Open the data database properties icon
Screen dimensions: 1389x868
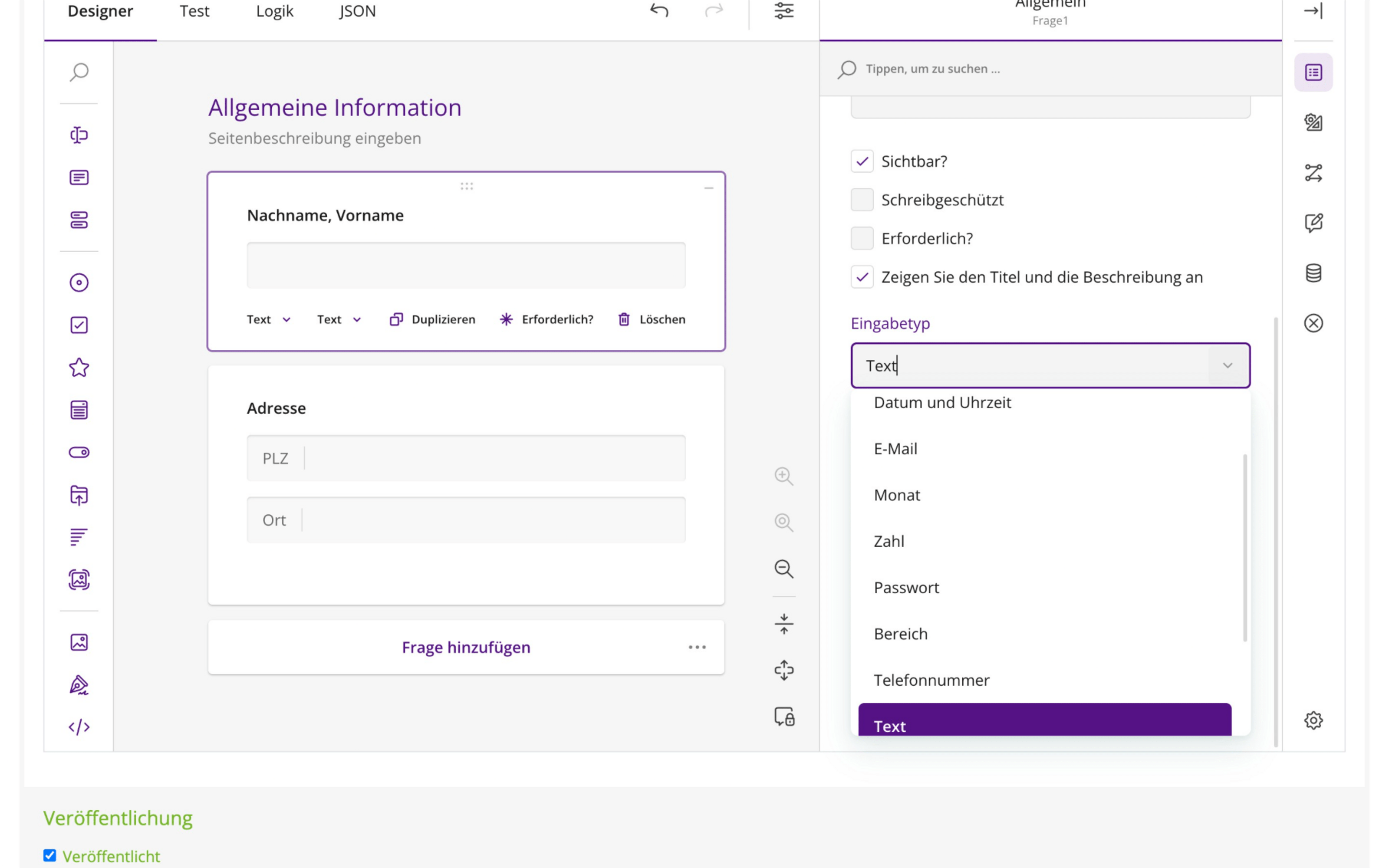(1313, 273)
